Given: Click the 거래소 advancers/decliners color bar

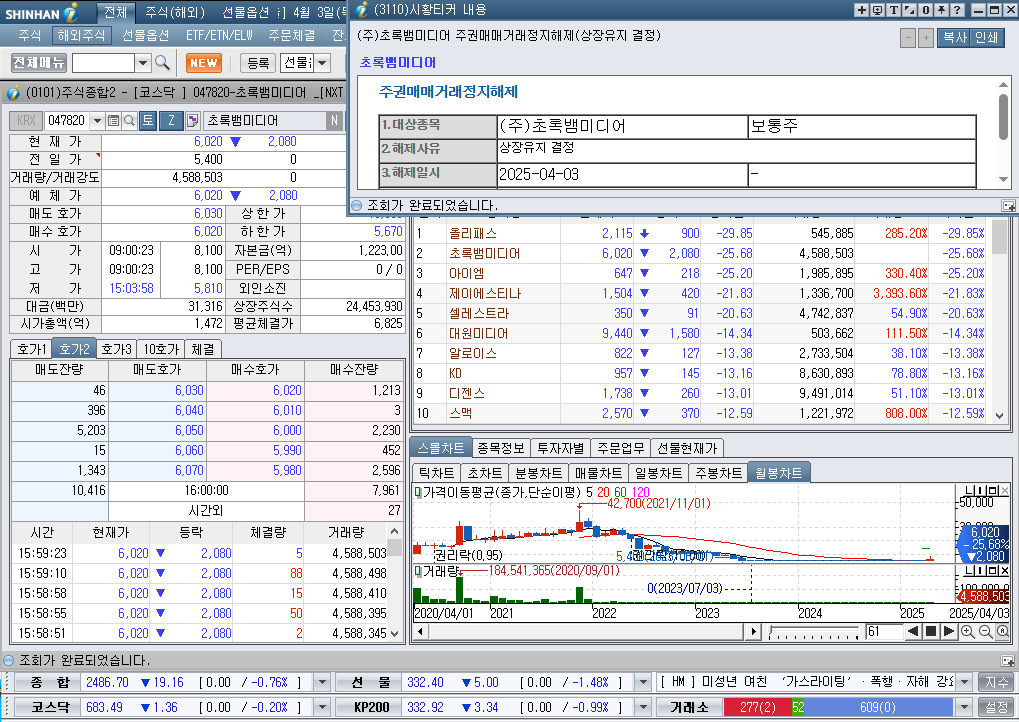Looking at the screenshot, I should pos(838,707).
